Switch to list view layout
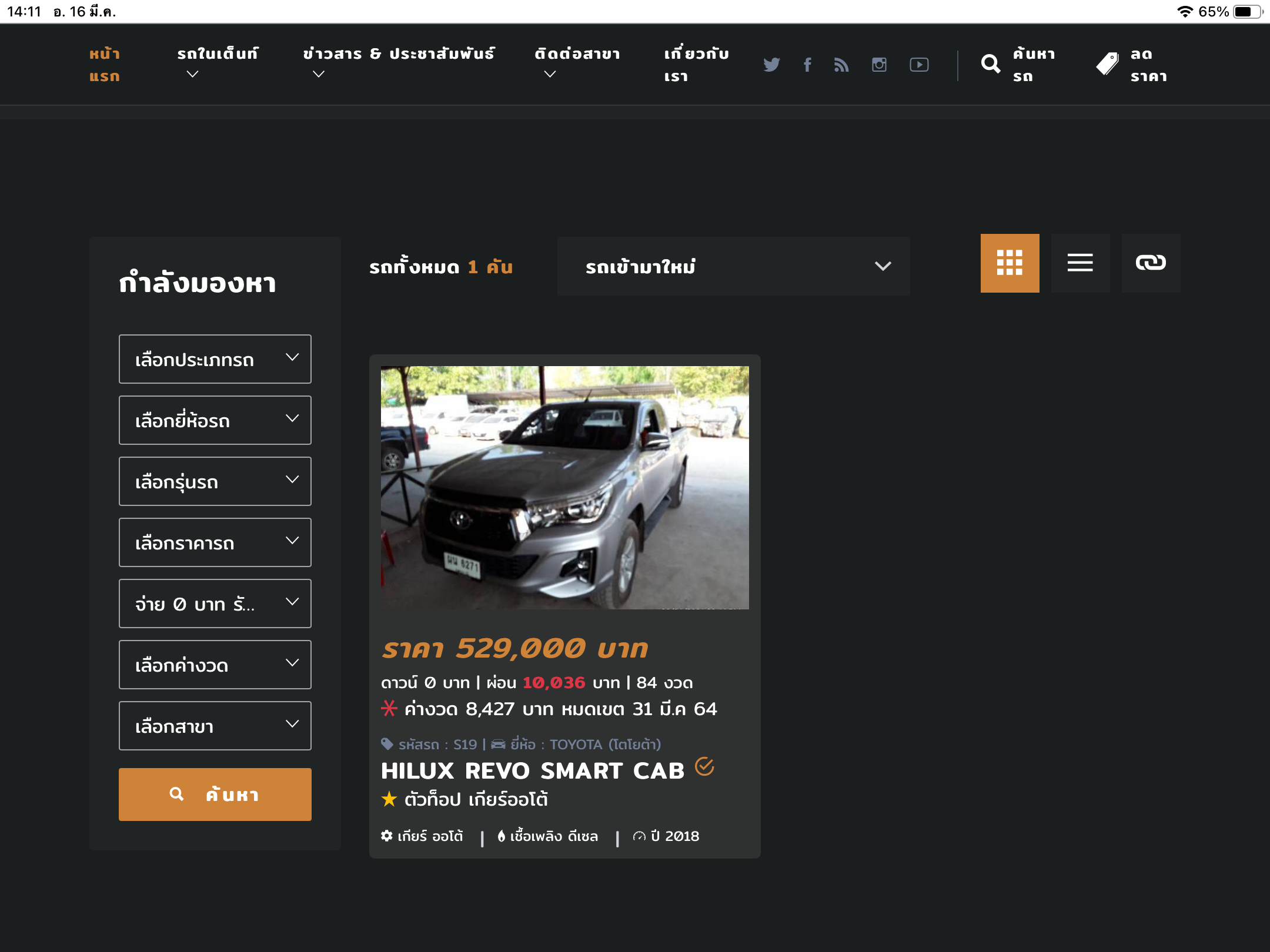Image resolution: width=1270 pixels, height=952 pixels. [x=1080, y=263]
